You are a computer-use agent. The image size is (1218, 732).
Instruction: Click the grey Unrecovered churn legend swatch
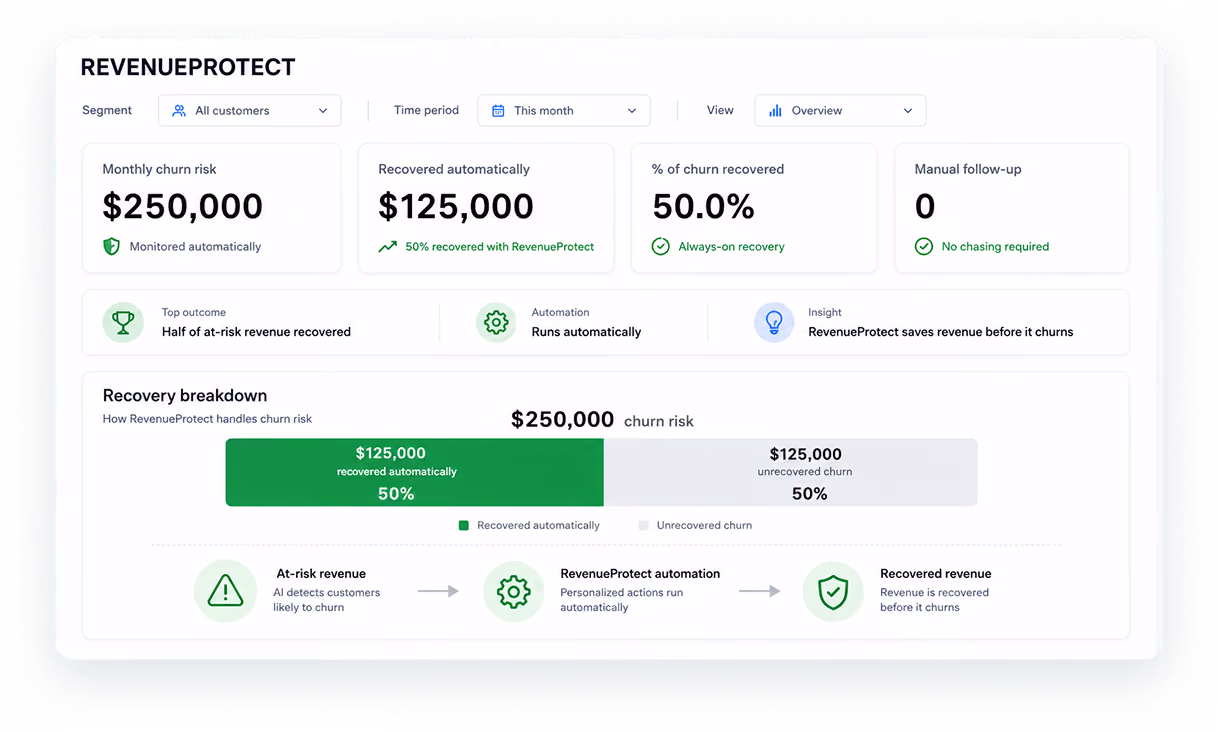(644, 525)
